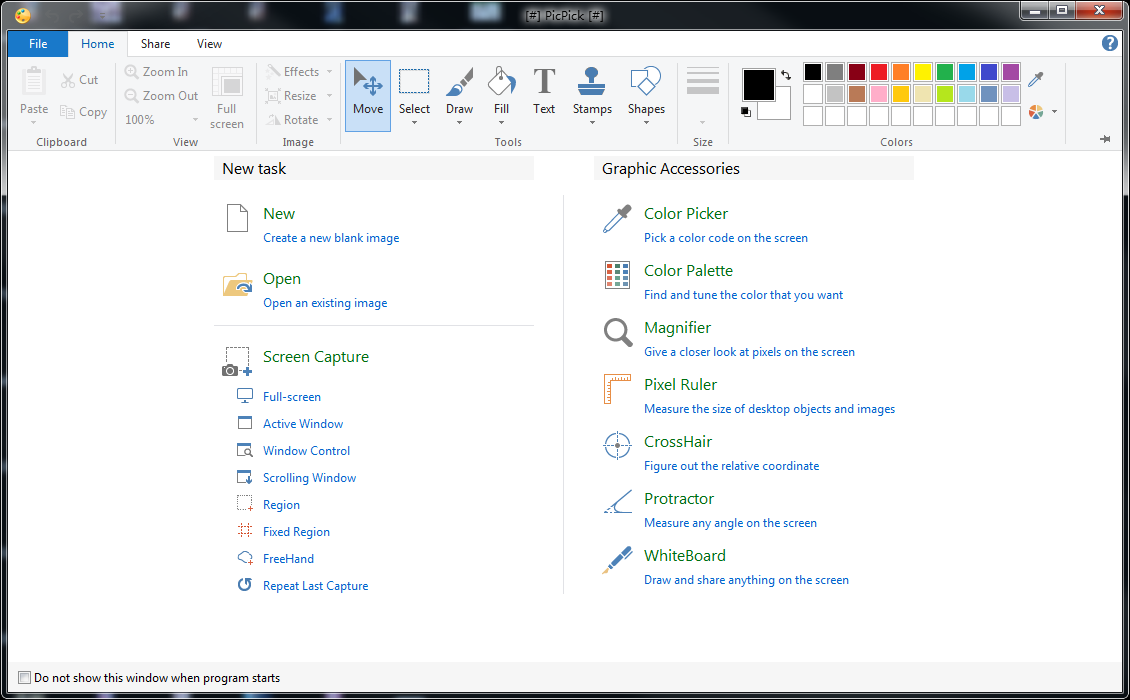The image size is (1130, 700).
Task: Swap foreground and background colors
Action: 786,74
